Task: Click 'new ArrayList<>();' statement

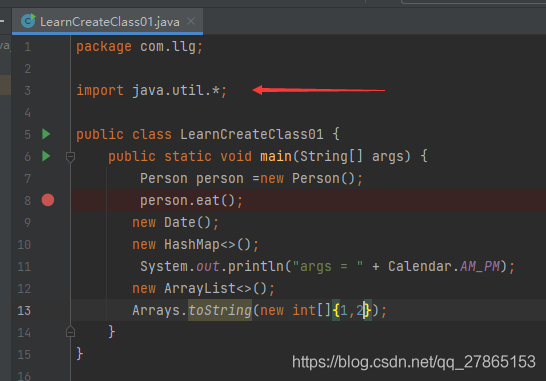Action: point(203,288)
